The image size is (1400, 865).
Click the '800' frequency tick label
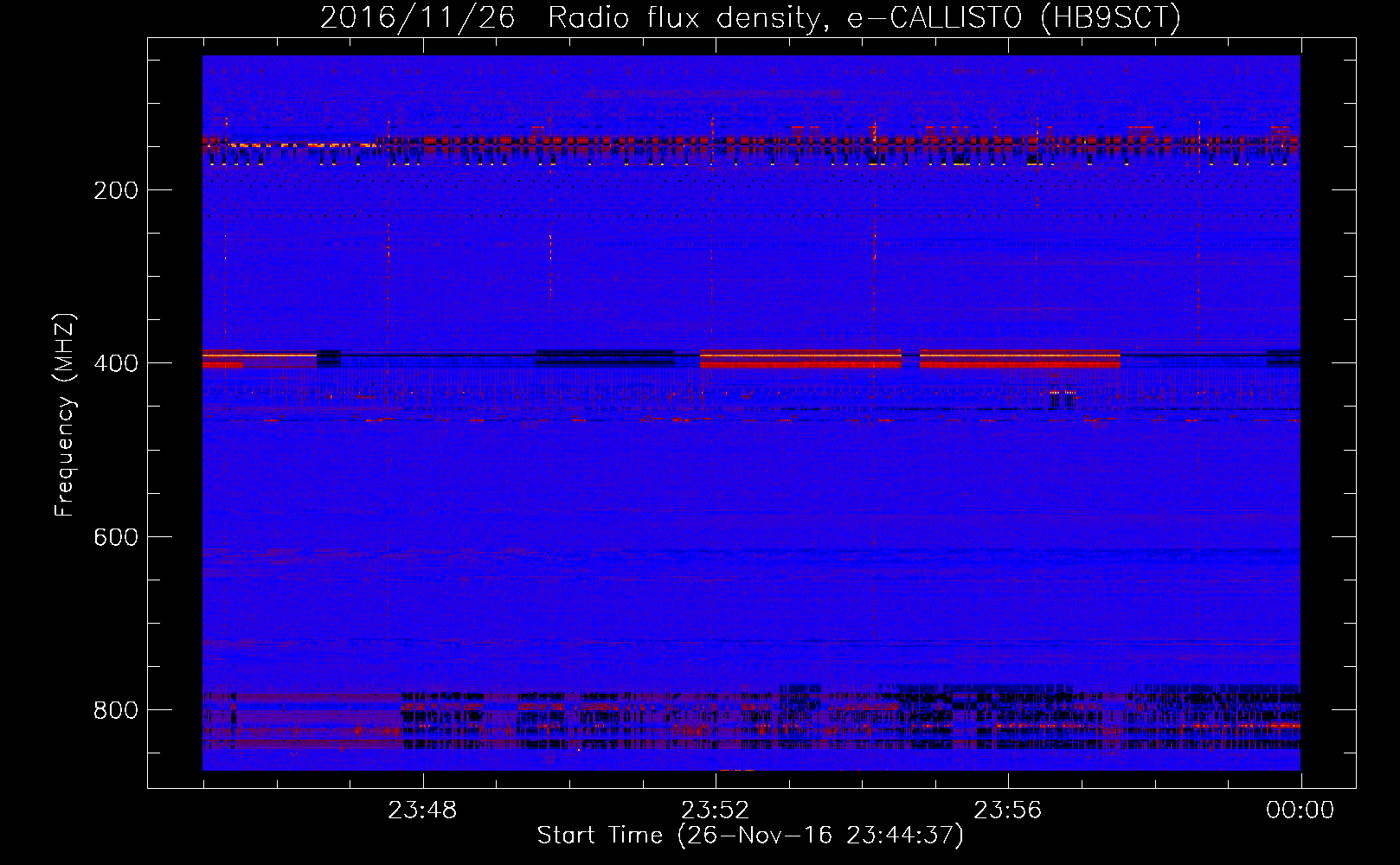[x=116, y=710]
